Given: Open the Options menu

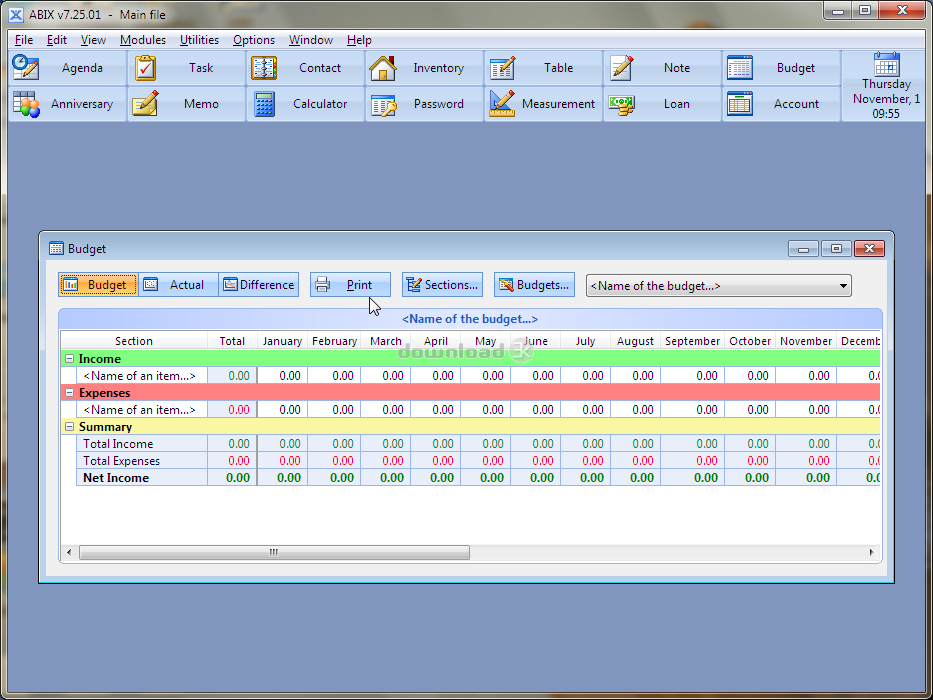Looking at the screenshot, I should pos(254,40).
